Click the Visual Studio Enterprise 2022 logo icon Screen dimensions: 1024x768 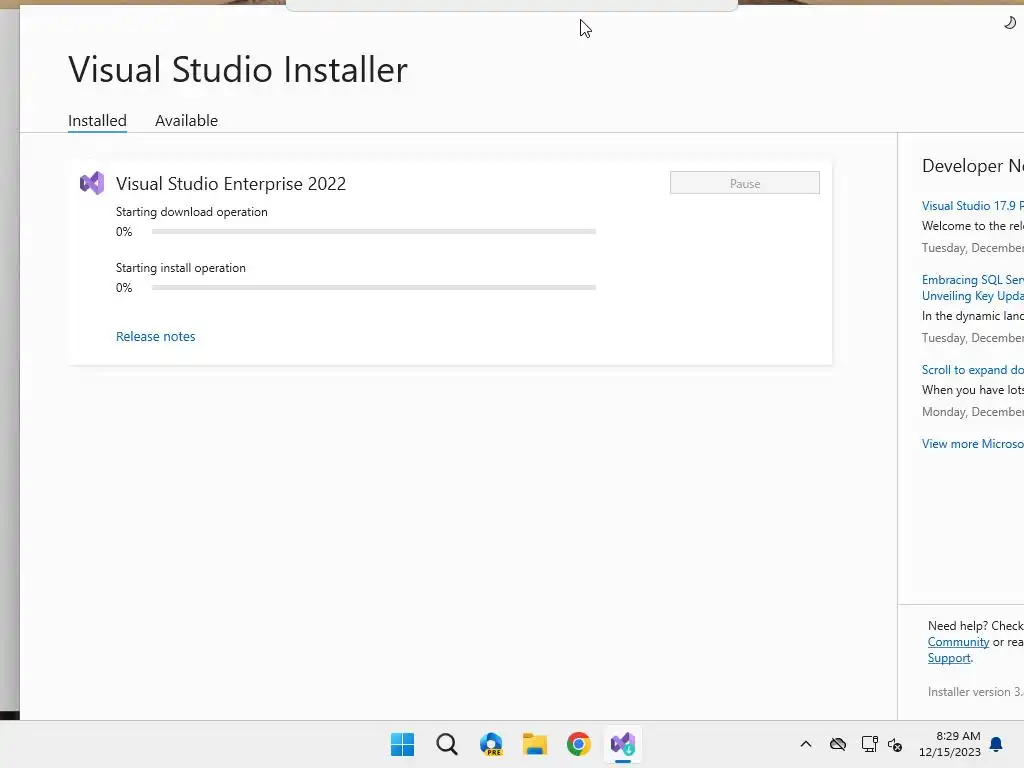point(92,184)
